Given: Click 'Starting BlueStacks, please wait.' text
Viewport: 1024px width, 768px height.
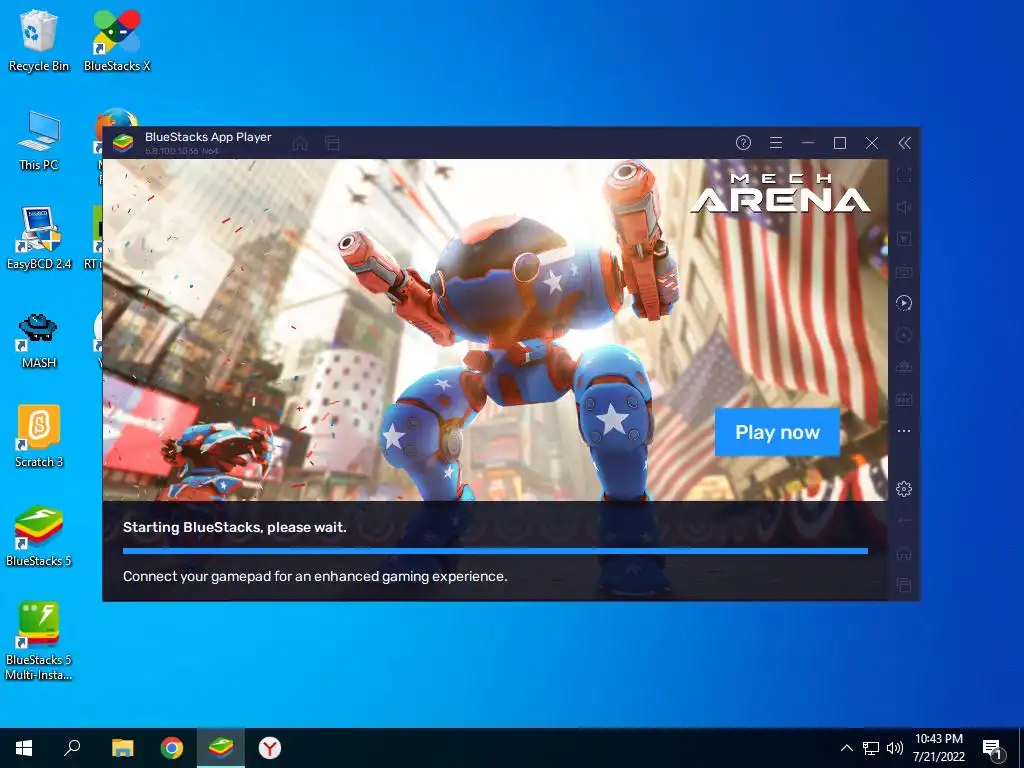Looking at the screenshot, I should coord(235,527).
